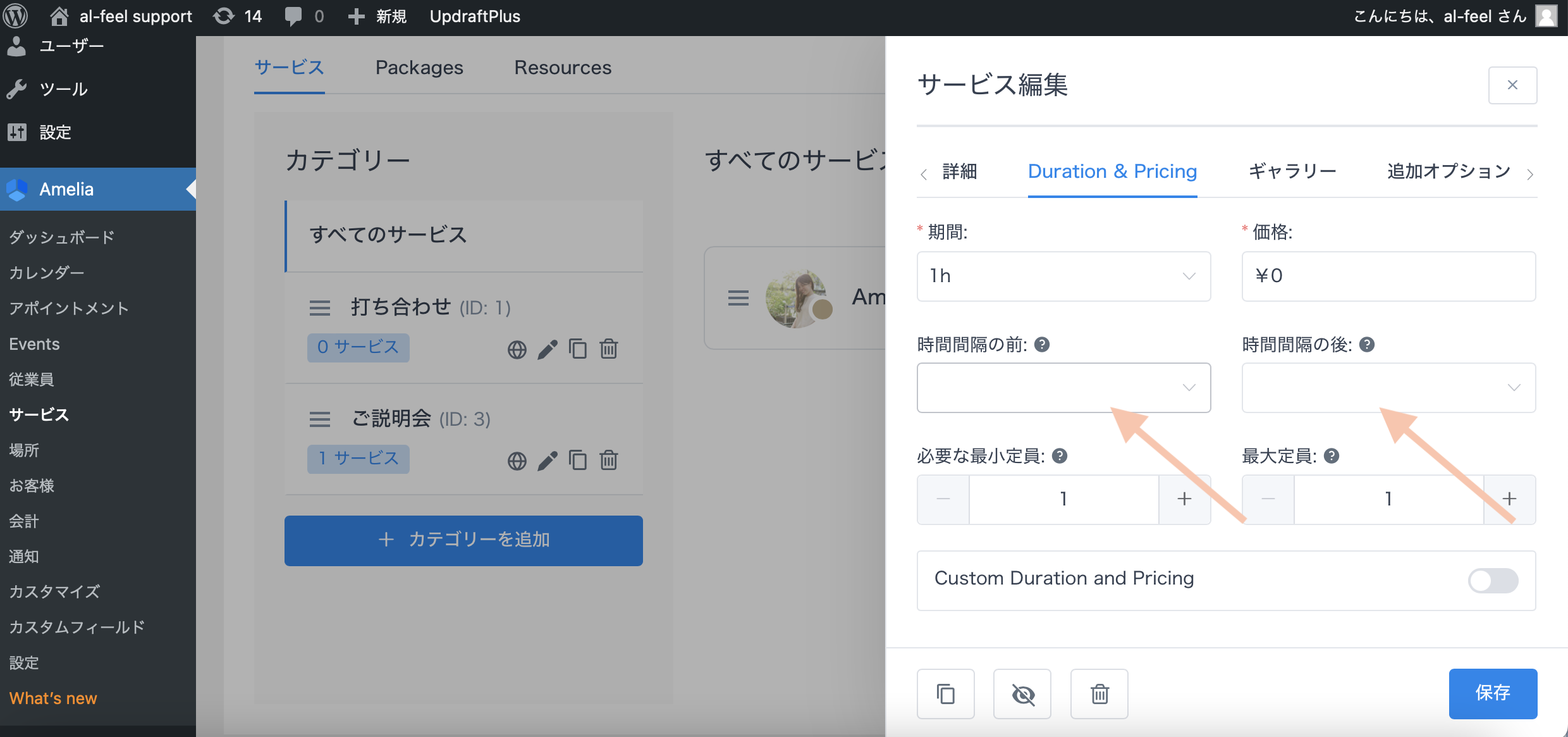Click pencil edit icon for 打ち合わせ category
The image size is (1568, 737).
548,349
